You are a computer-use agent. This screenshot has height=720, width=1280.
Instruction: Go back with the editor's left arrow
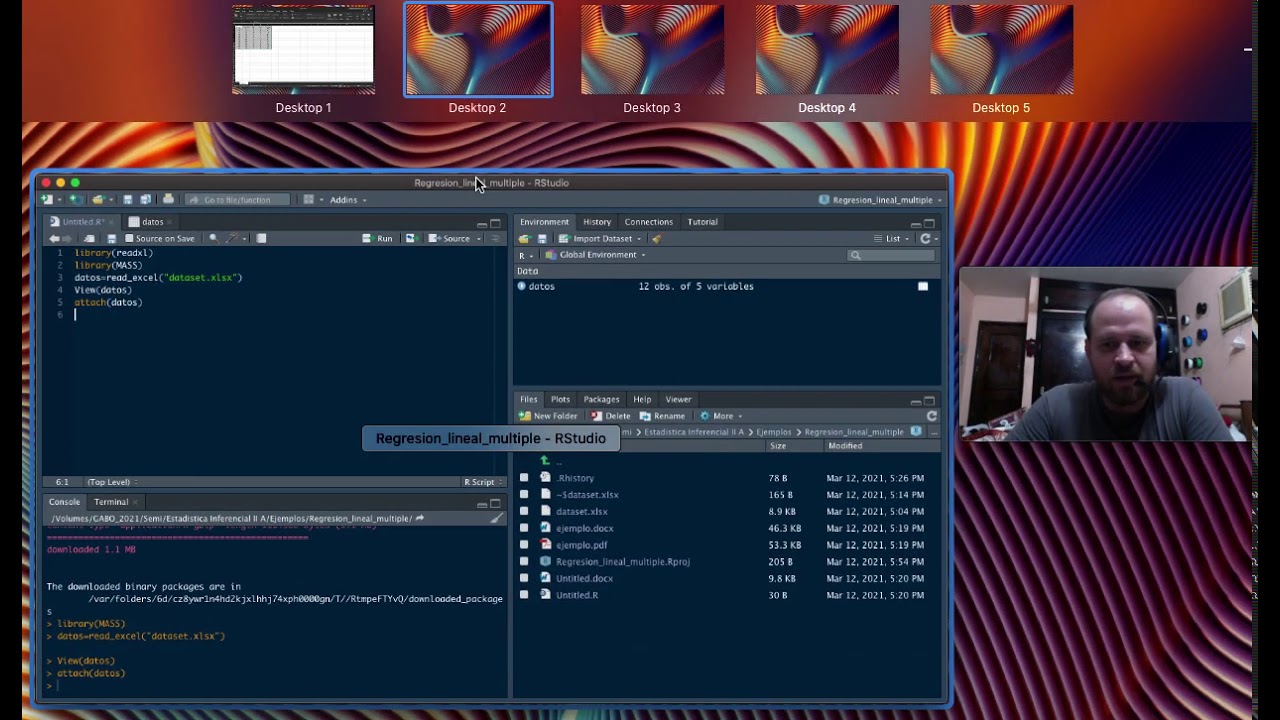[x=54, y=238]
